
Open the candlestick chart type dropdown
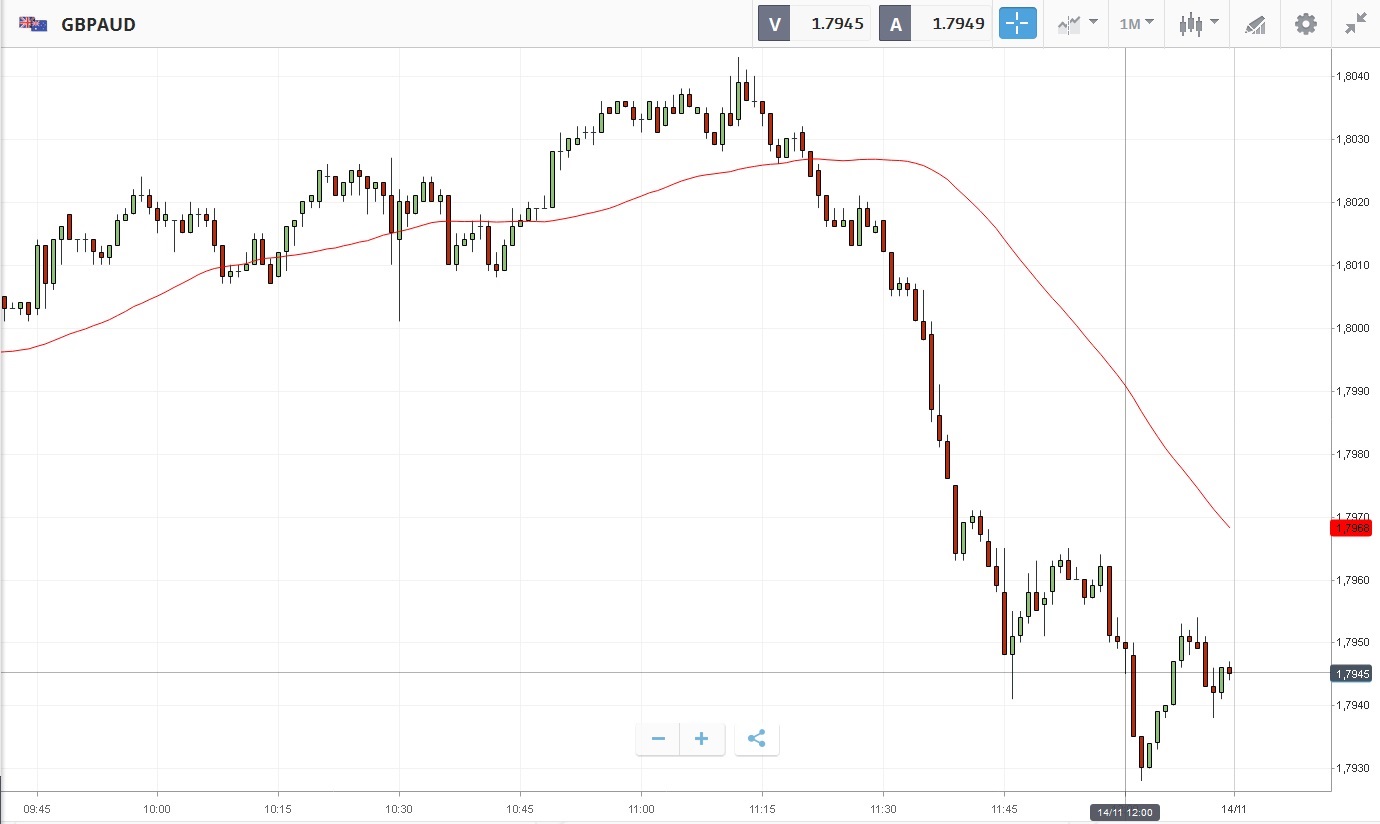(x=1198, y=23)
